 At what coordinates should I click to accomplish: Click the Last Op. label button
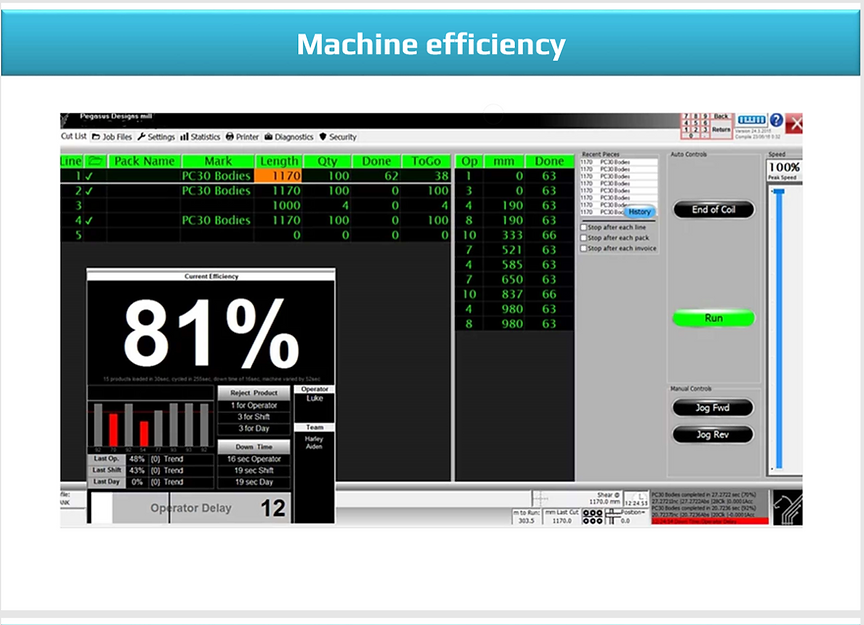[106, 459]
